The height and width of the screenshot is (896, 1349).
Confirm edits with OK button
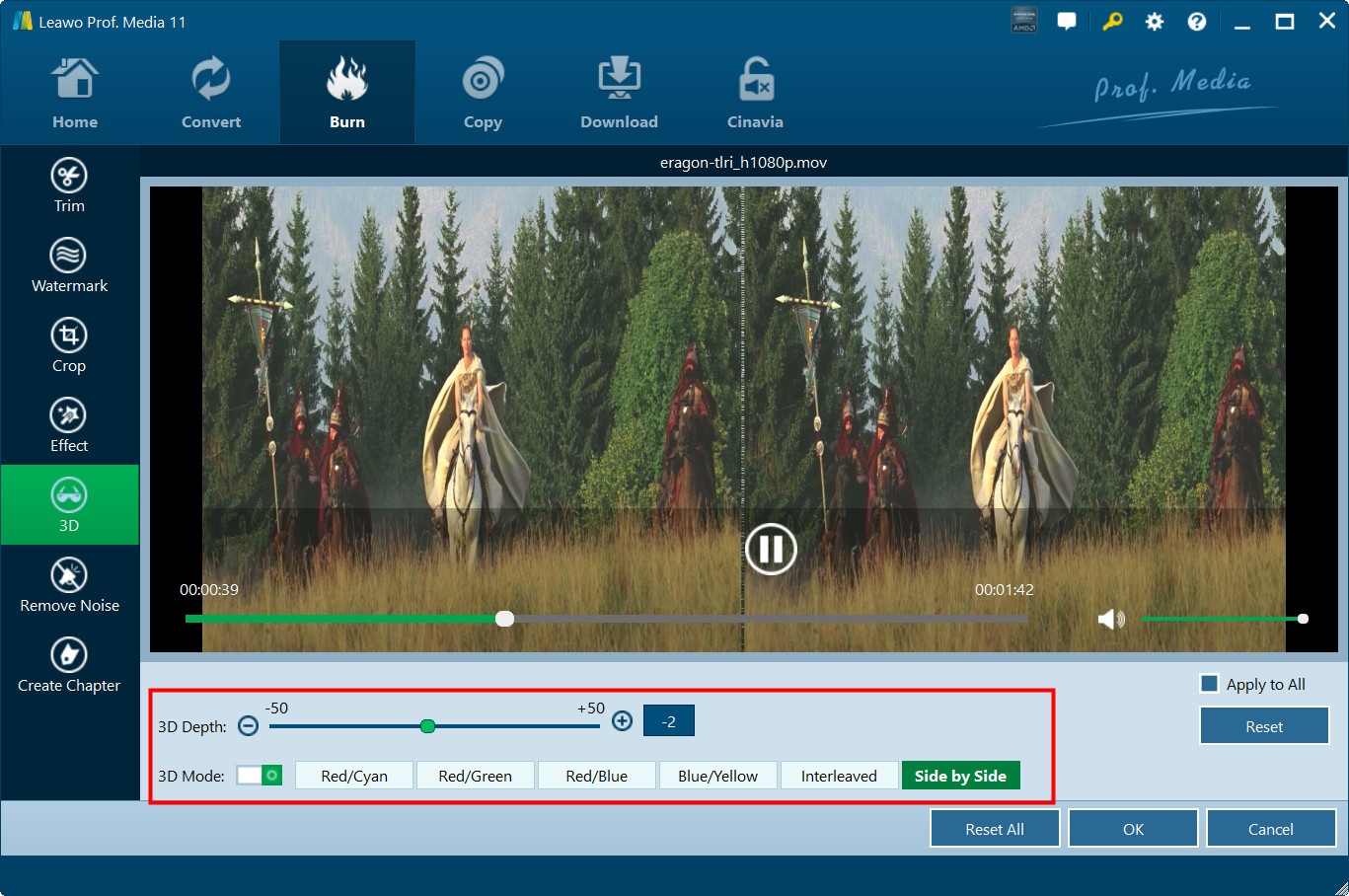pyautogui.click(x=1133, y=829)
